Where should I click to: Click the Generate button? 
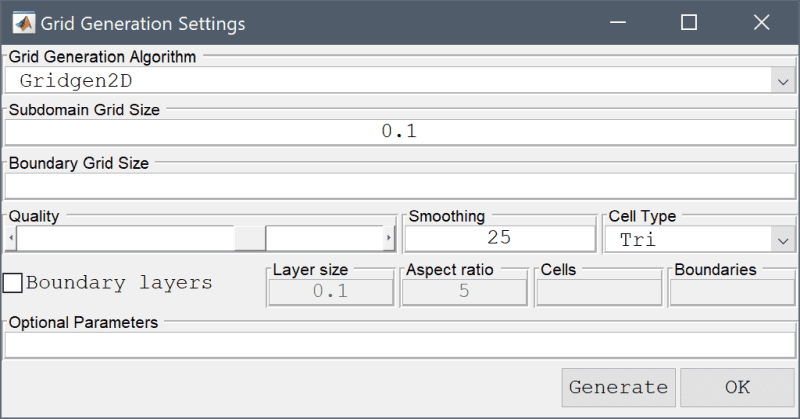(618, 387)
